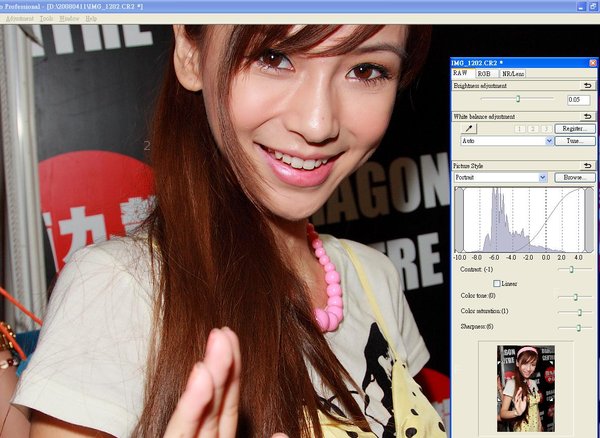Close the IMG_1202.CR2 tool palette
Viewport: 600px width, 438px height.
tap(593, 63)
